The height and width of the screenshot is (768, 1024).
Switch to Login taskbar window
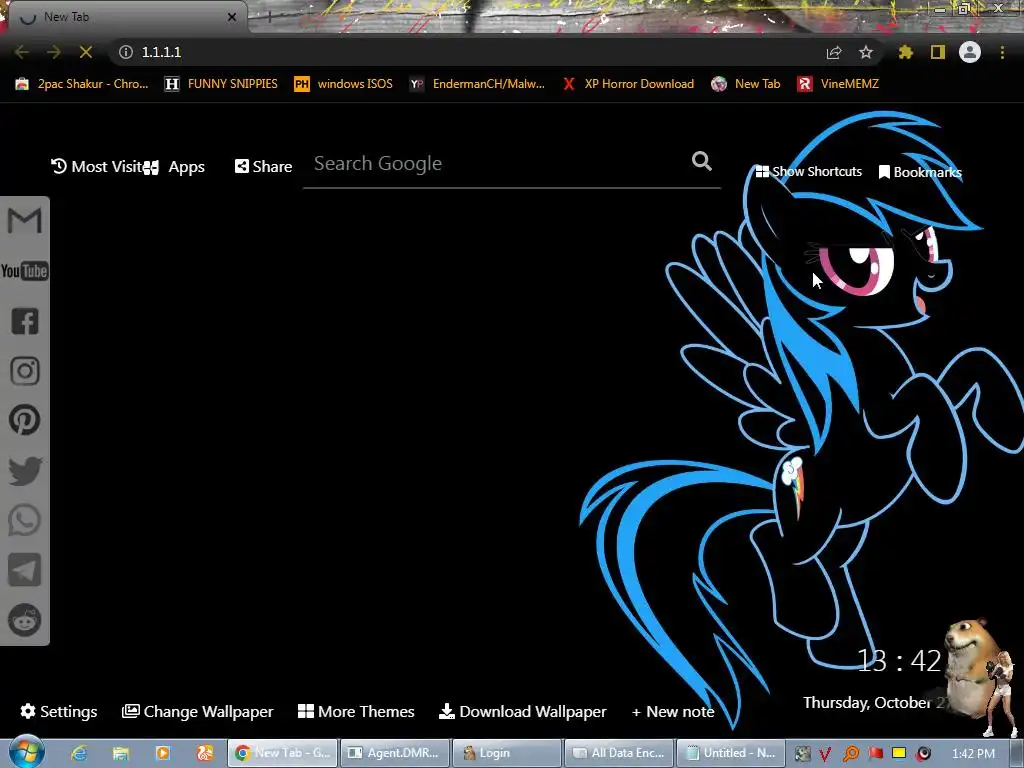tap(507, 753)
